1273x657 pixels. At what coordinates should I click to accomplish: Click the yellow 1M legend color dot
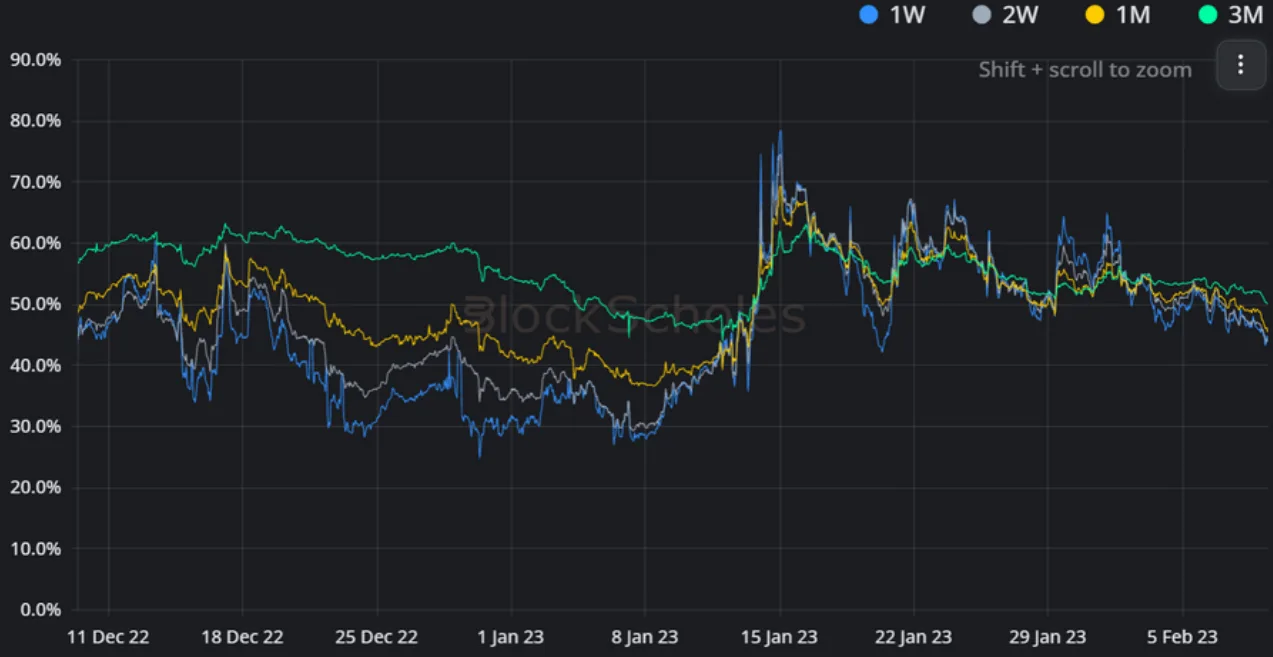1096,15
